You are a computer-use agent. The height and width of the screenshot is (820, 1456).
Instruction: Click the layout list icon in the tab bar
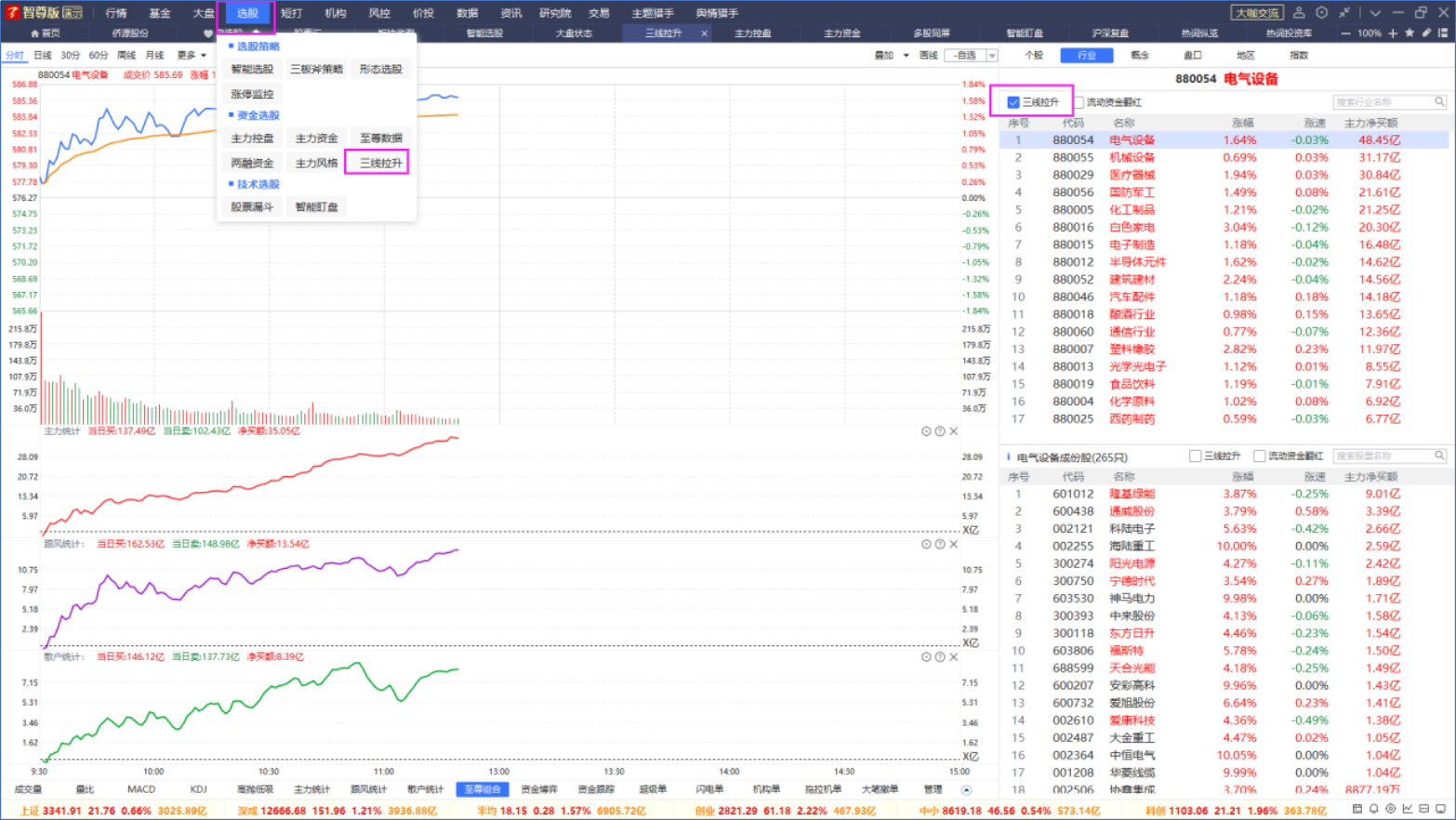(x=1443, y=33)
